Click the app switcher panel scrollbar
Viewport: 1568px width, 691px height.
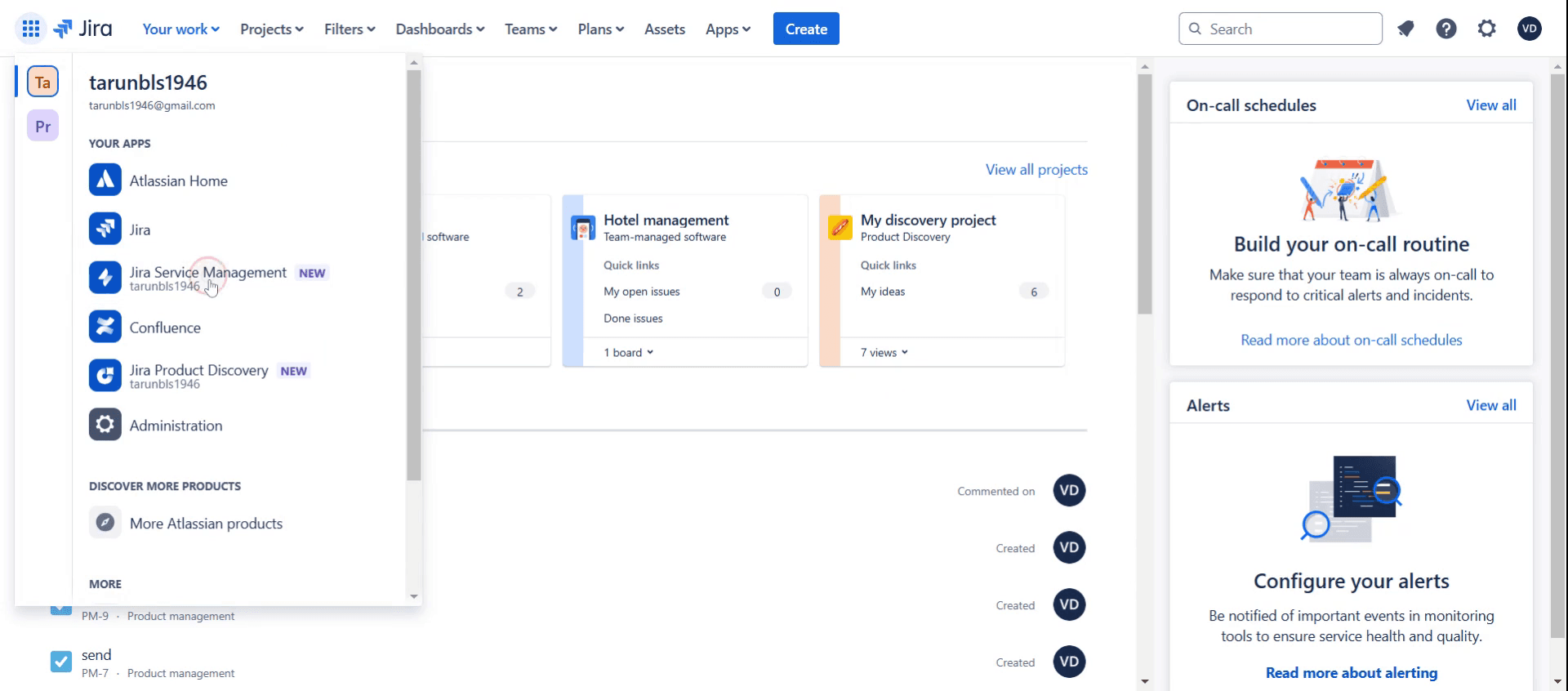(x=414, y=274)
